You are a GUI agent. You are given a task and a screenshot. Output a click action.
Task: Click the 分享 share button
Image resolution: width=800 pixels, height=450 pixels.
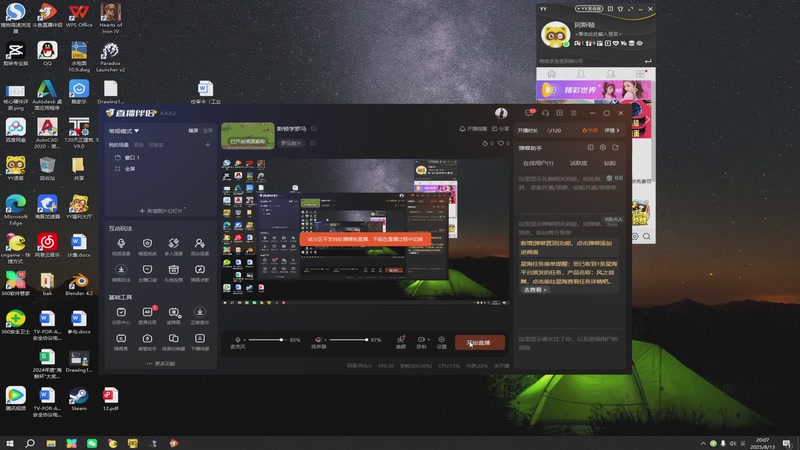[x=500, y=129]
